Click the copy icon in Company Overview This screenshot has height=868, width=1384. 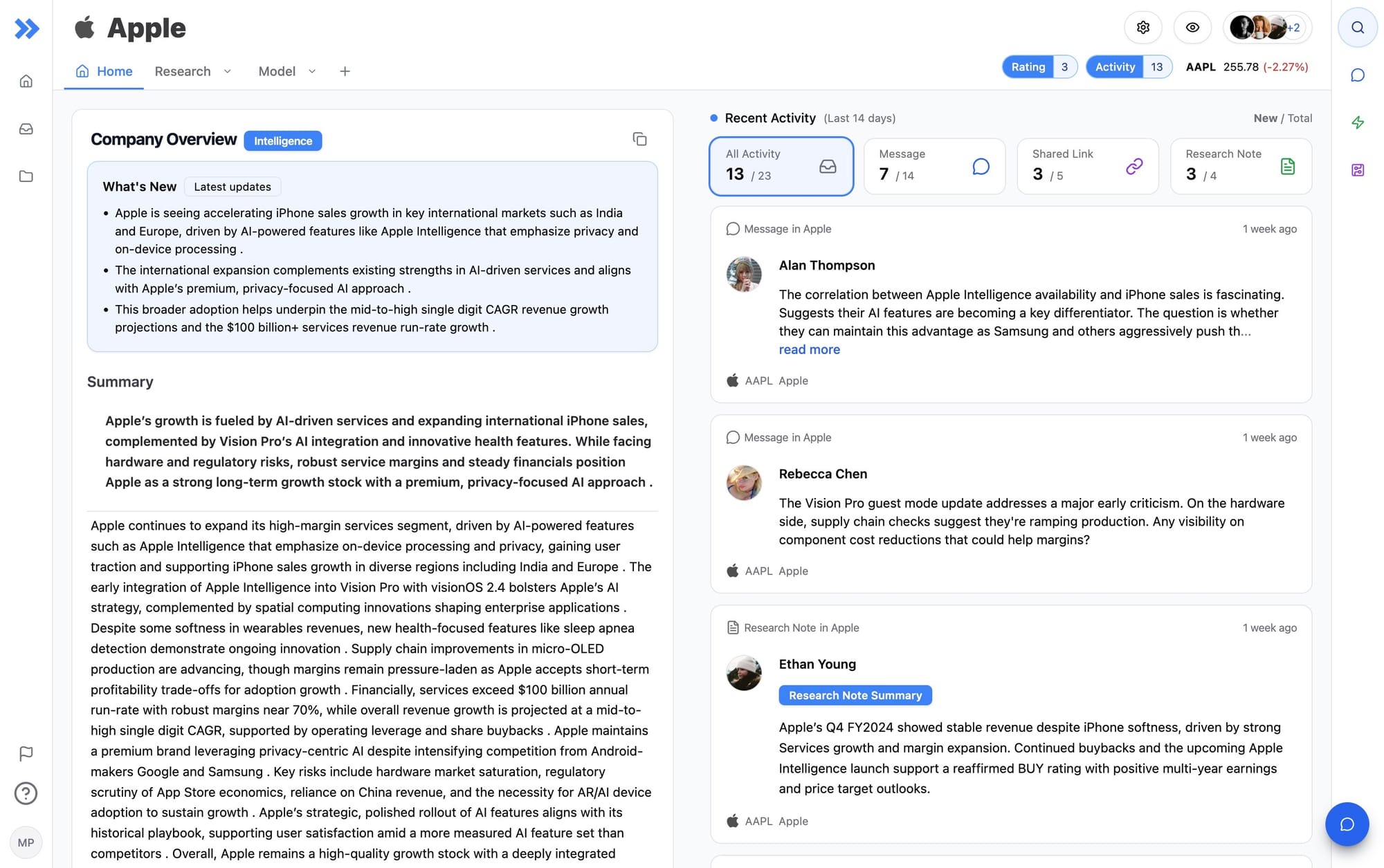tap(639, 140)
